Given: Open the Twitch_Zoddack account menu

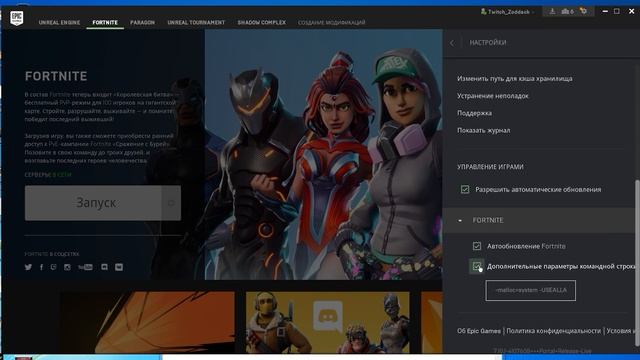Looking at the screenshot, I should click(508, 12).
